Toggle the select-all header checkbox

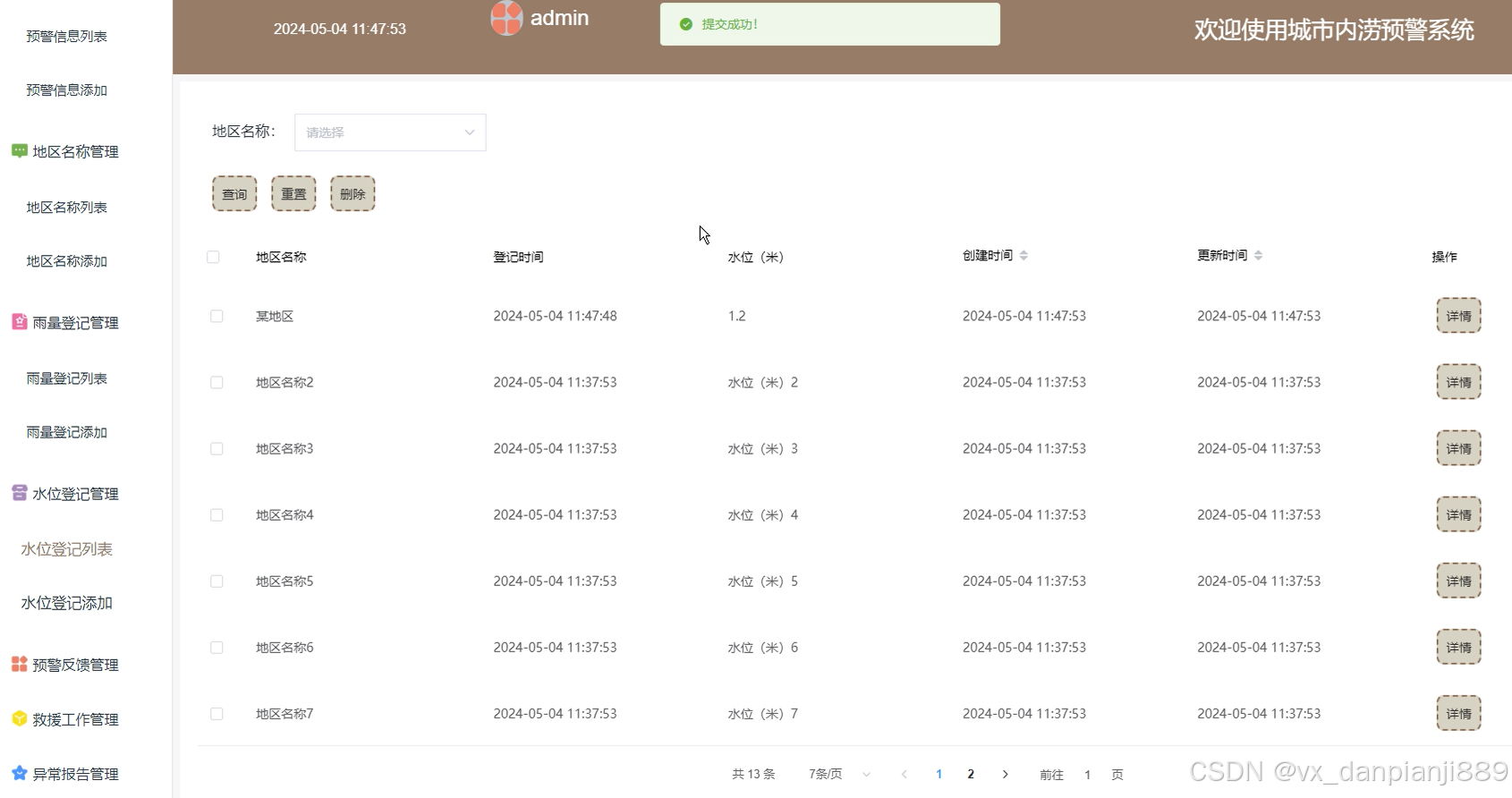point(213,257)
